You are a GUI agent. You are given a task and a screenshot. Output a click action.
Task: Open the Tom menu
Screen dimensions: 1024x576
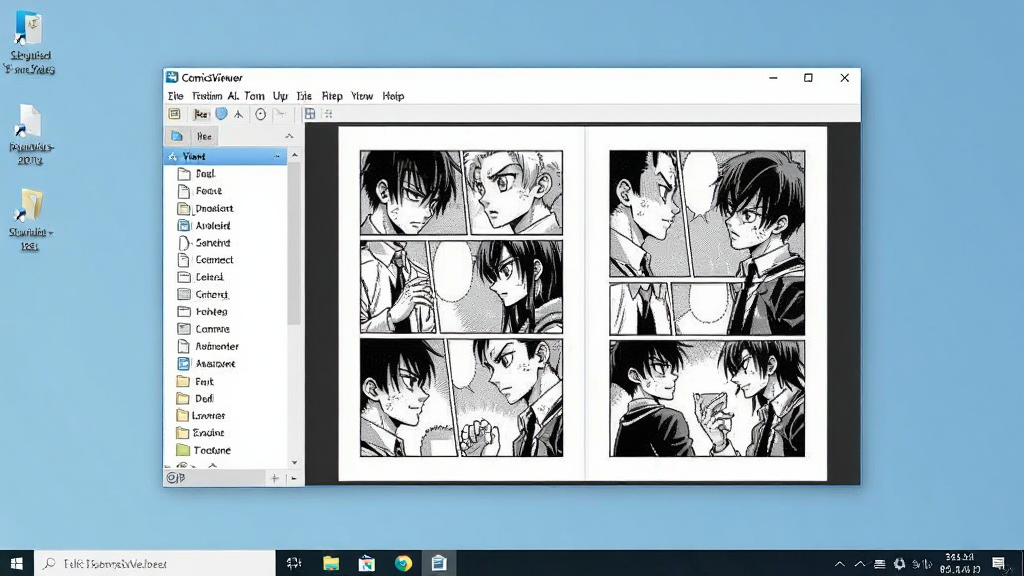254,96
